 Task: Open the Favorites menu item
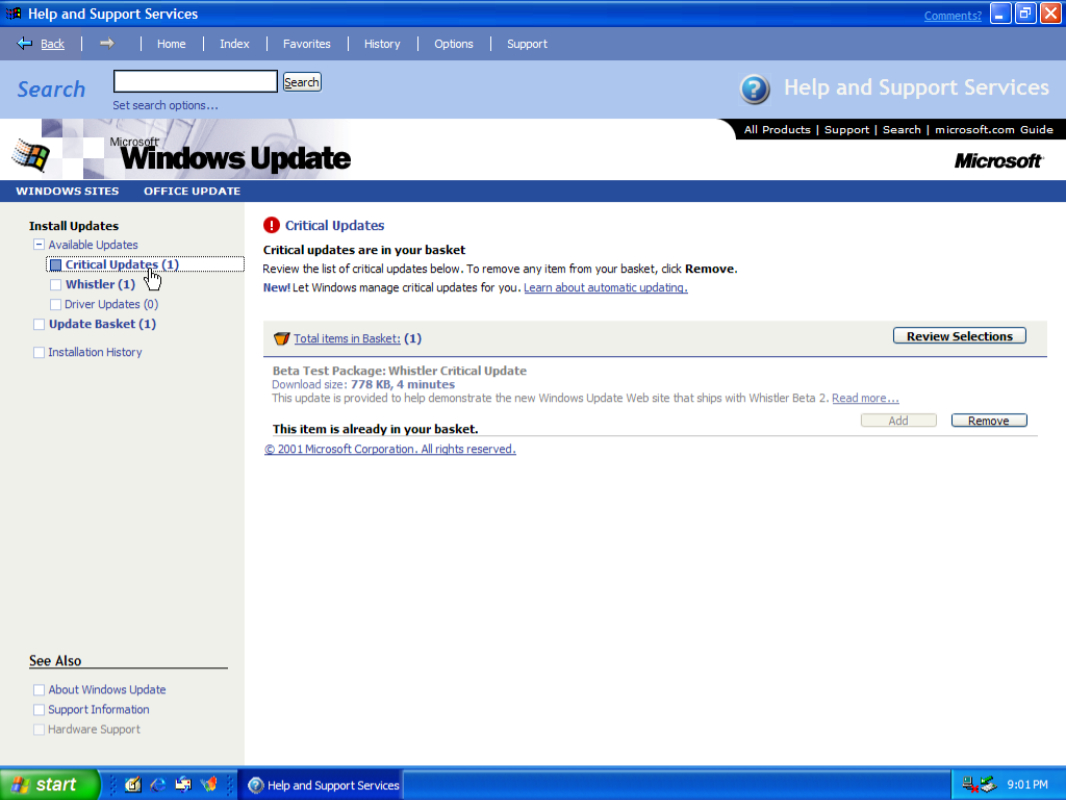(306, 44)
